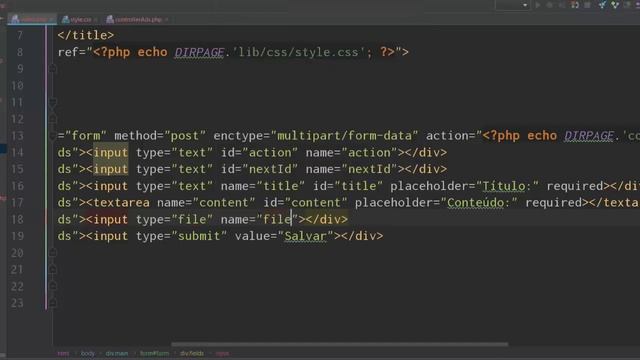
Task: Select 'input' in the breadcrumb bar
Action: point(222,353)
